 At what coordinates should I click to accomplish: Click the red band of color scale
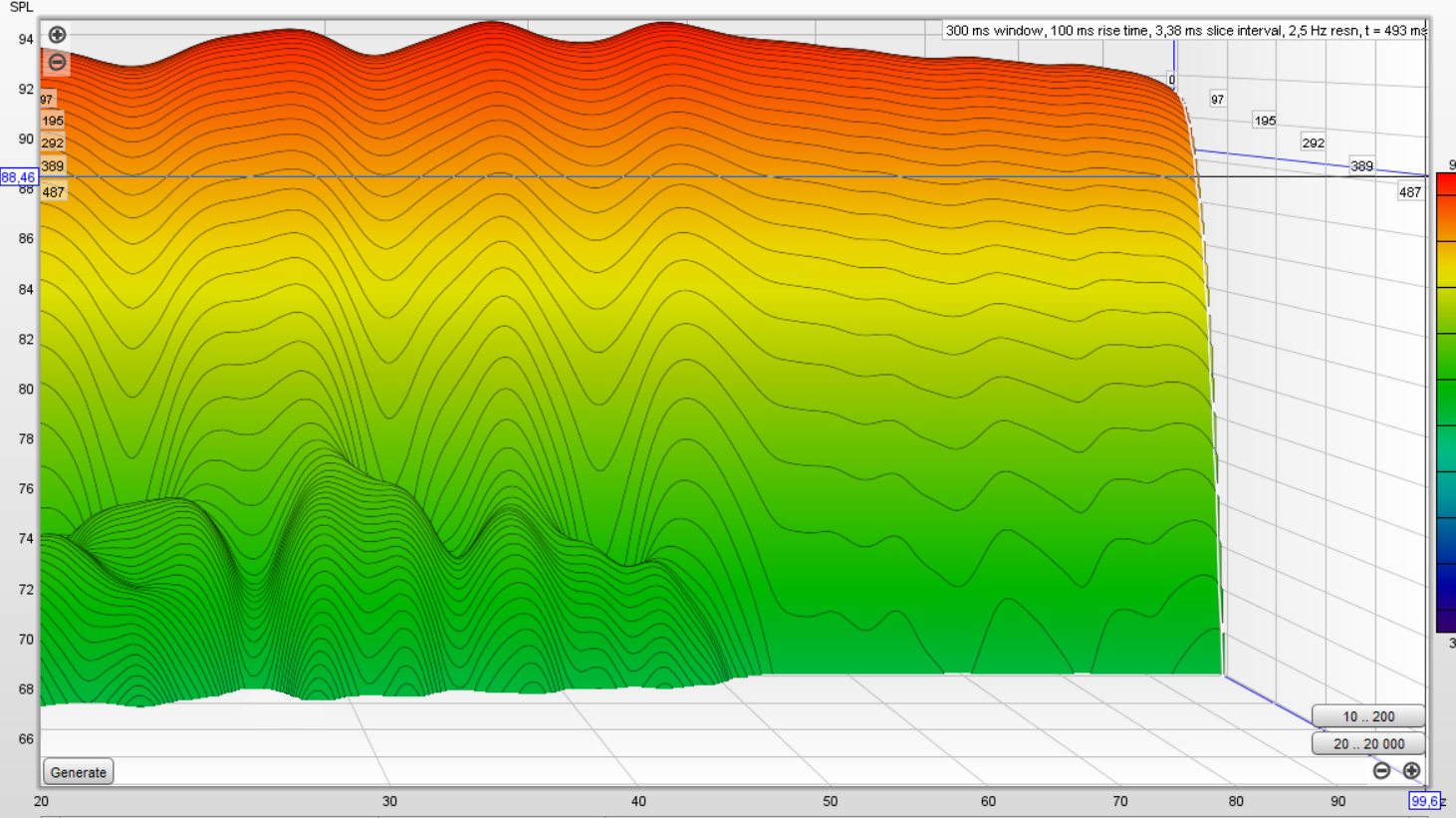[1446, 186]
